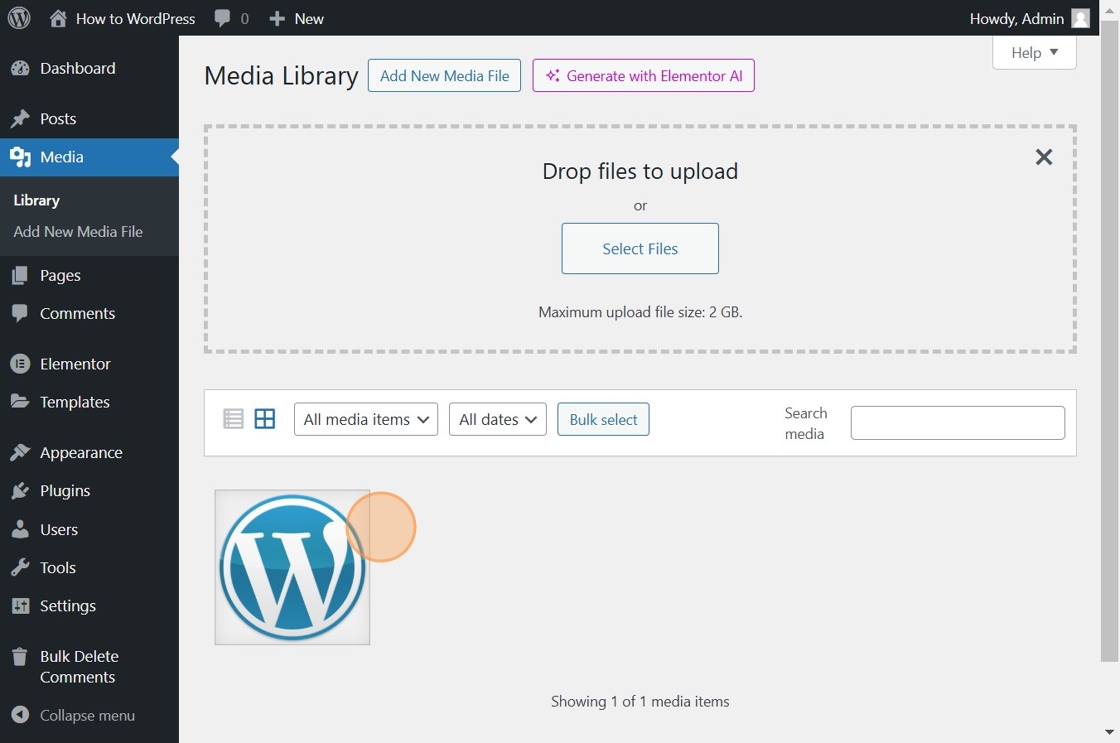Open the Pages stacked-sheets icon
This screenshot has height=743, width=1120.
tap(20, 275)
